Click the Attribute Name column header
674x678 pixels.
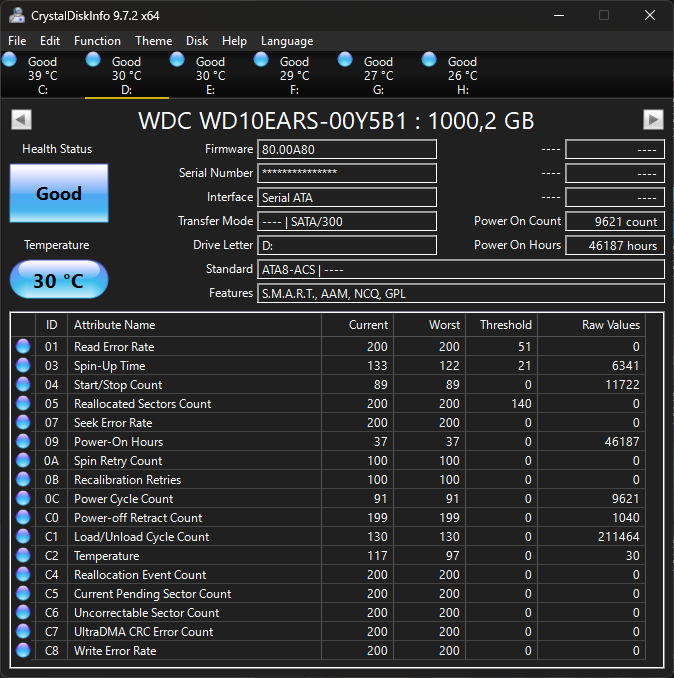pos(195,325)
